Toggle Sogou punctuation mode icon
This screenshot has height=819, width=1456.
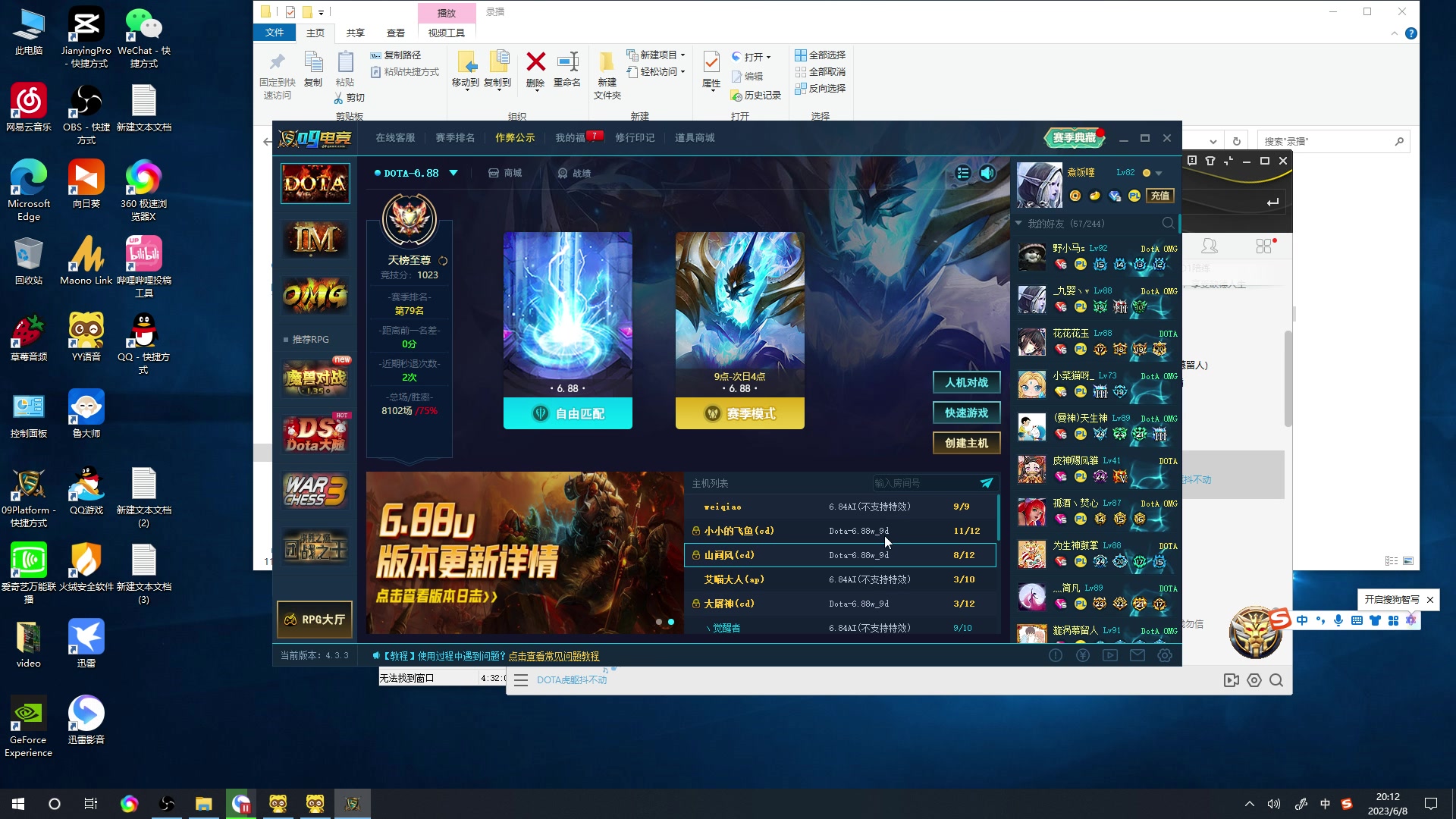[x=1320, y=620]
